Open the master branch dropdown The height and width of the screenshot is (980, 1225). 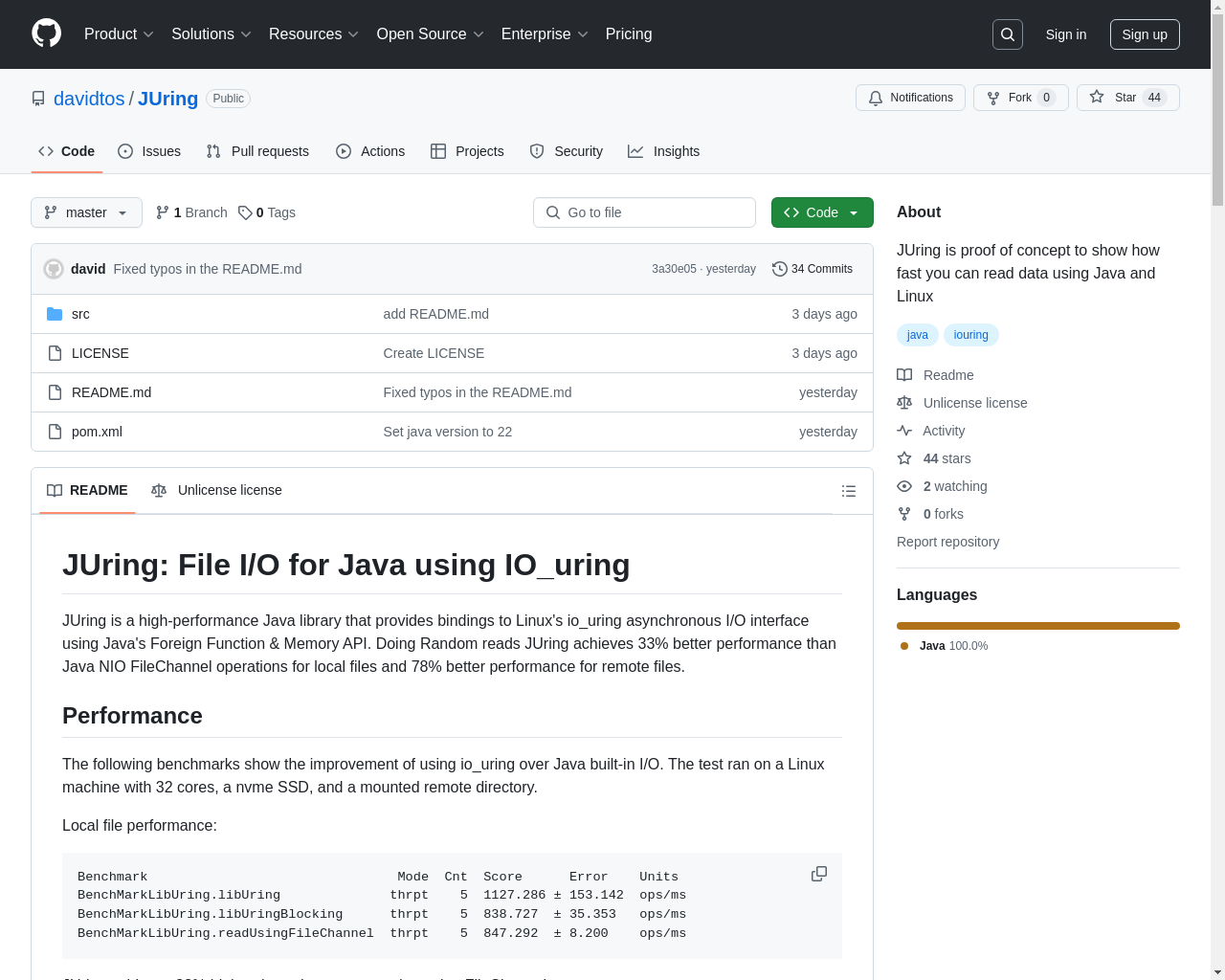[x=86, y=212]
